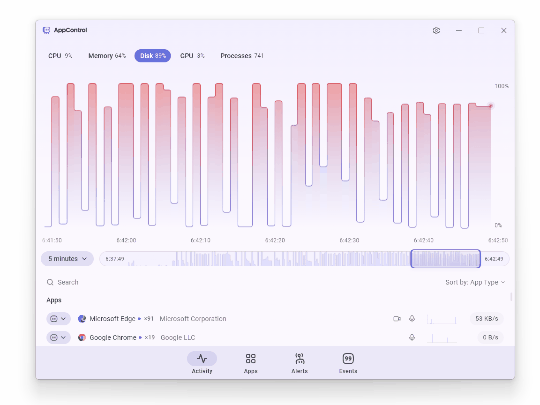Open the Events icon
The height and width of the screenshot is (405, 540).
[348, 359]
